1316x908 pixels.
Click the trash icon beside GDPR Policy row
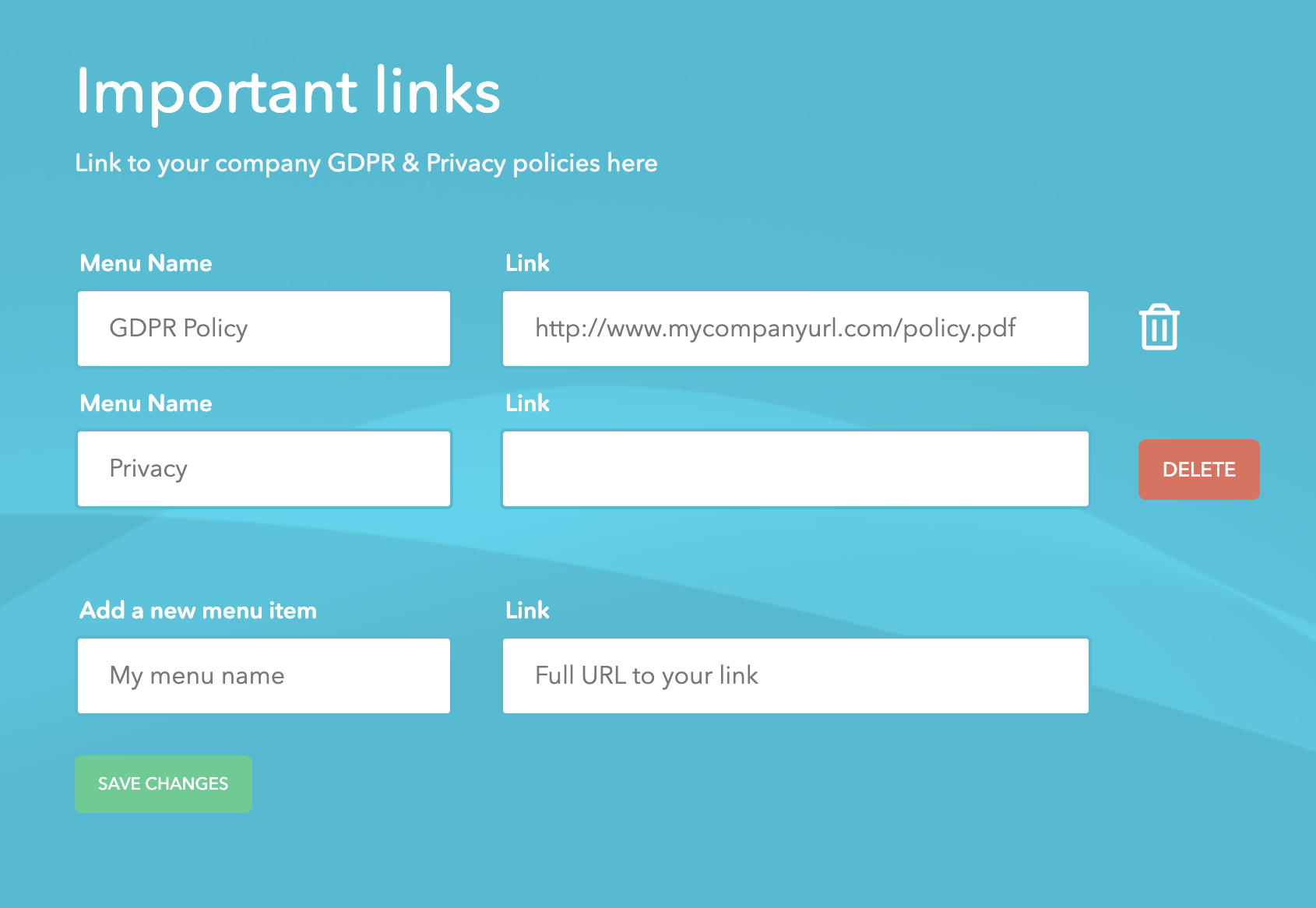pos(1159,328)
